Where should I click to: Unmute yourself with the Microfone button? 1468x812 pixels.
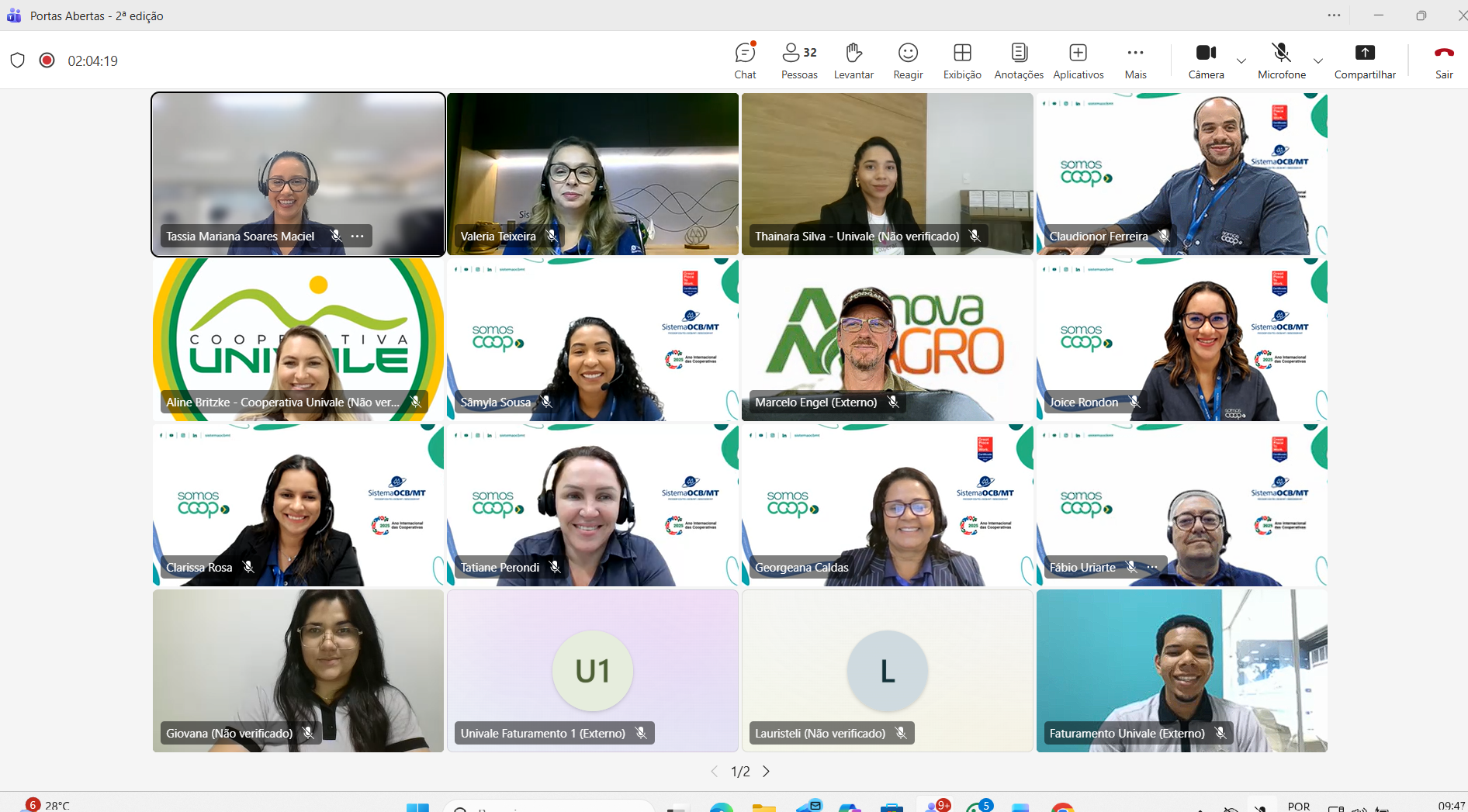[1280, 60]
